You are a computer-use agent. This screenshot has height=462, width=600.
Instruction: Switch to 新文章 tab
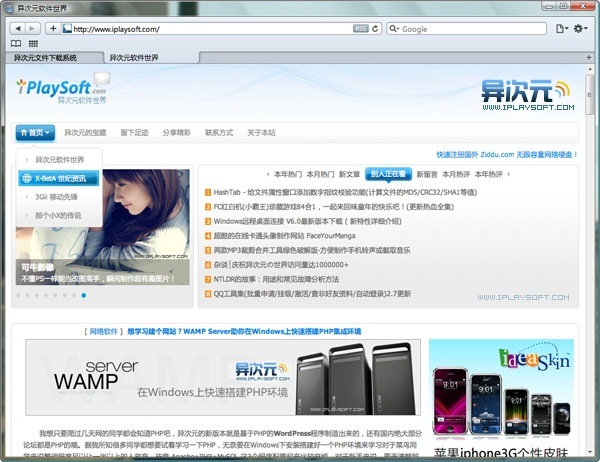click(349, 175)
